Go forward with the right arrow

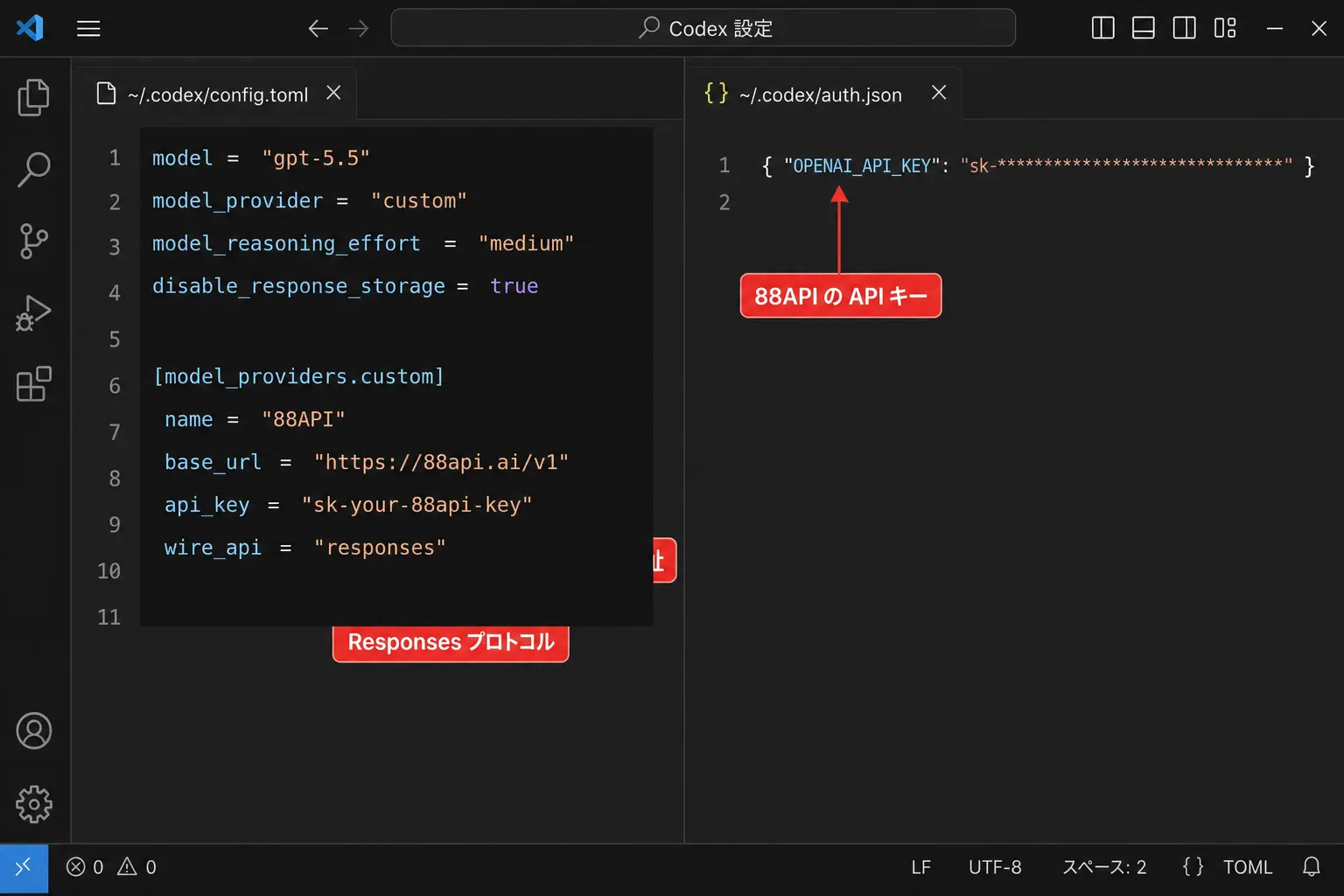click(x=359, y=29)
